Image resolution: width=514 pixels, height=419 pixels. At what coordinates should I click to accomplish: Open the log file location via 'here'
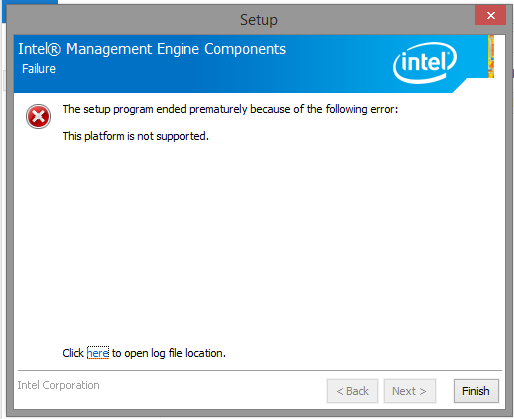click(x=98, y=353)
